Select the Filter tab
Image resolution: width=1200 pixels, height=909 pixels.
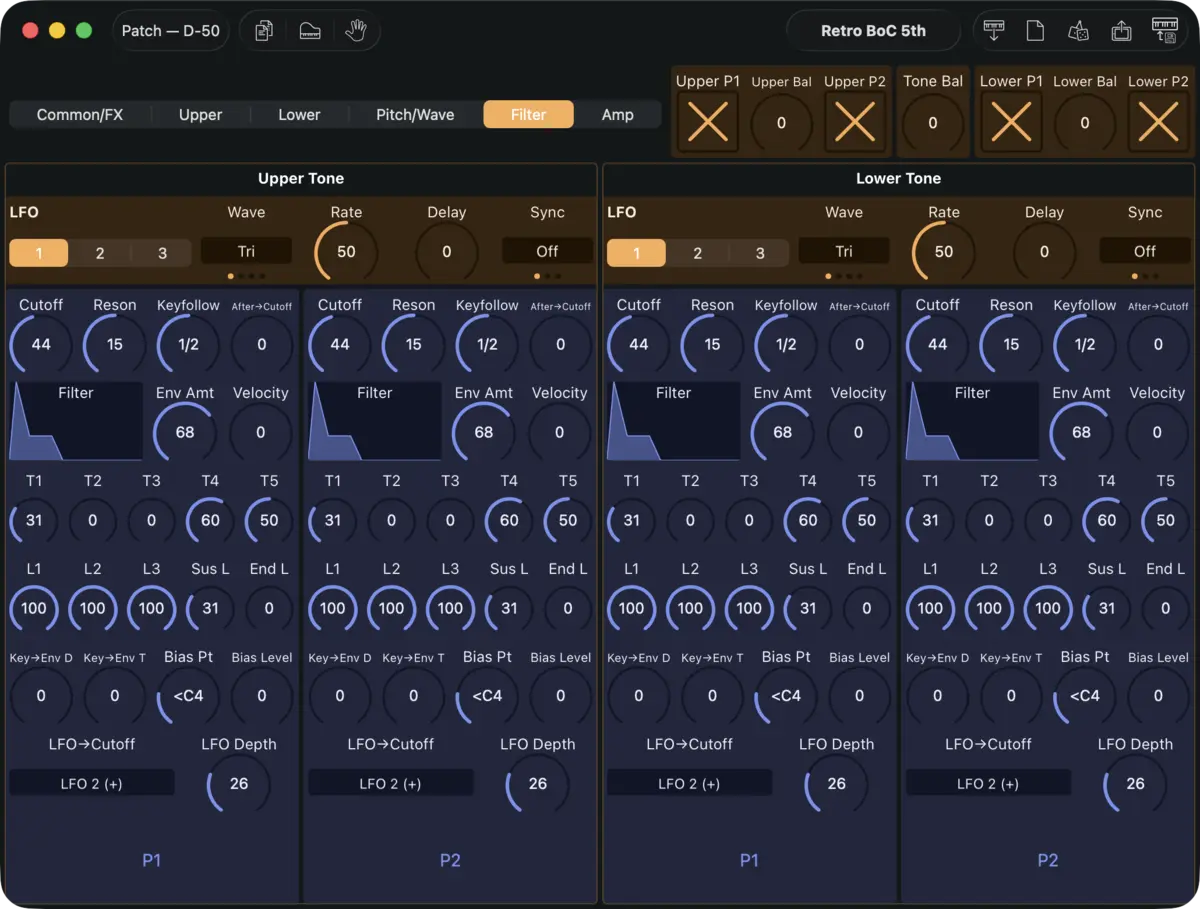tap(528, 115)
